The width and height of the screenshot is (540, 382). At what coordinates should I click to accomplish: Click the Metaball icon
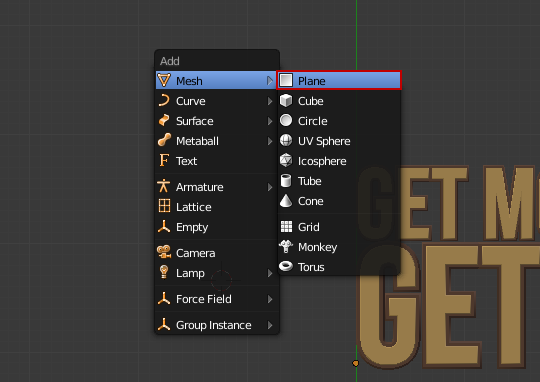coord(164,140)
